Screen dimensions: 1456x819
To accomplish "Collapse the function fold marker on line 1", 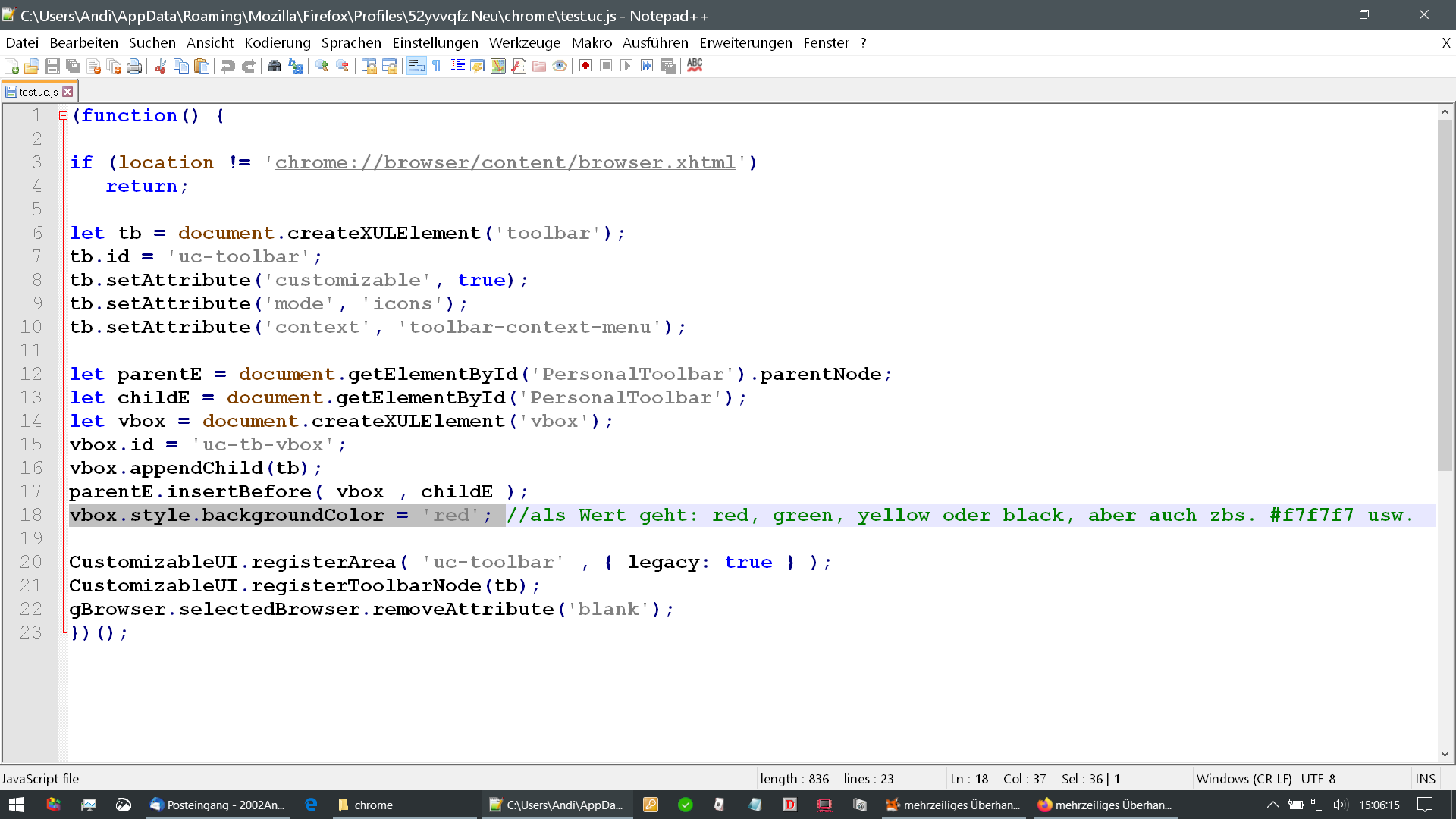I will 64,116.
